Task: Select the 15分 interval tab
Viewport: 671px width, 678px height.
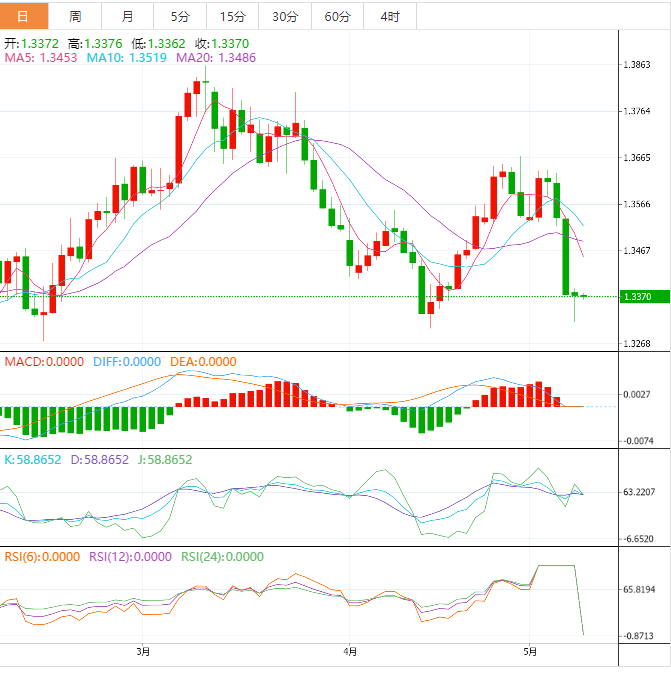Action: [x=232, y=16]
